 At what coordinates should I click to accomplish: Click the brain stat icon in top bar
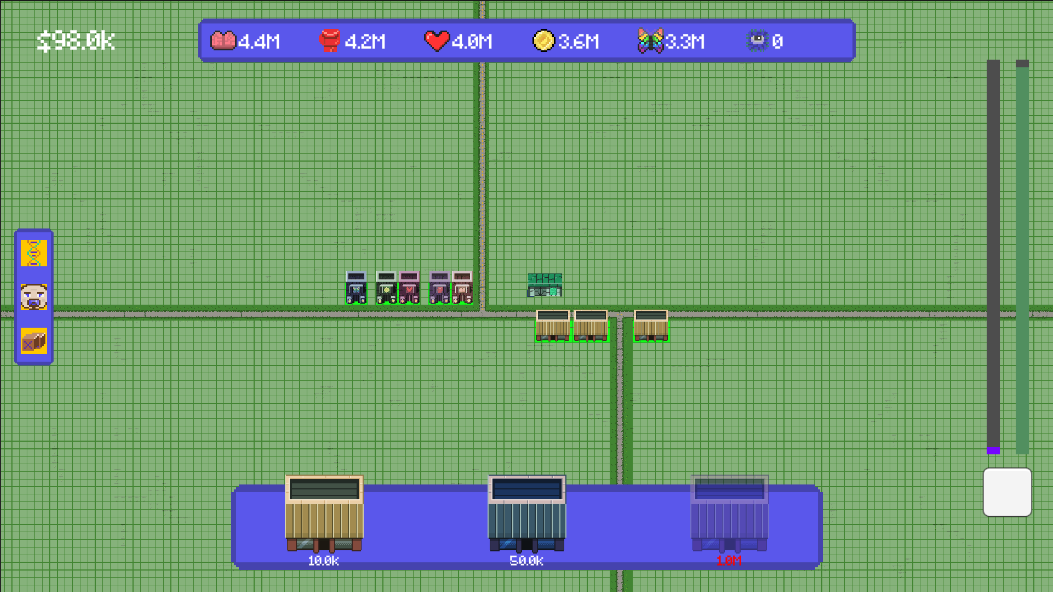(223, 41)
